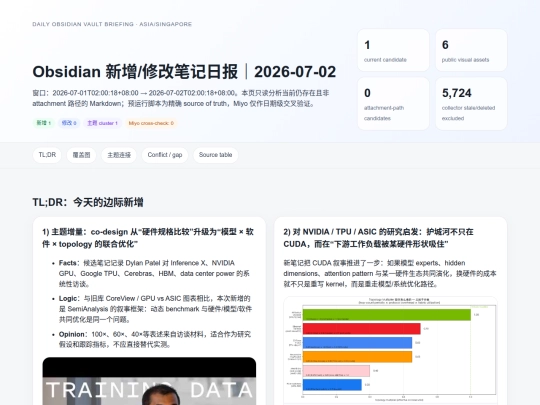The height and width of the screenshot is (405, 540).
Task: Click the Opinion bullet about 100×、60×、40×
Action: (x=155, y=339)
